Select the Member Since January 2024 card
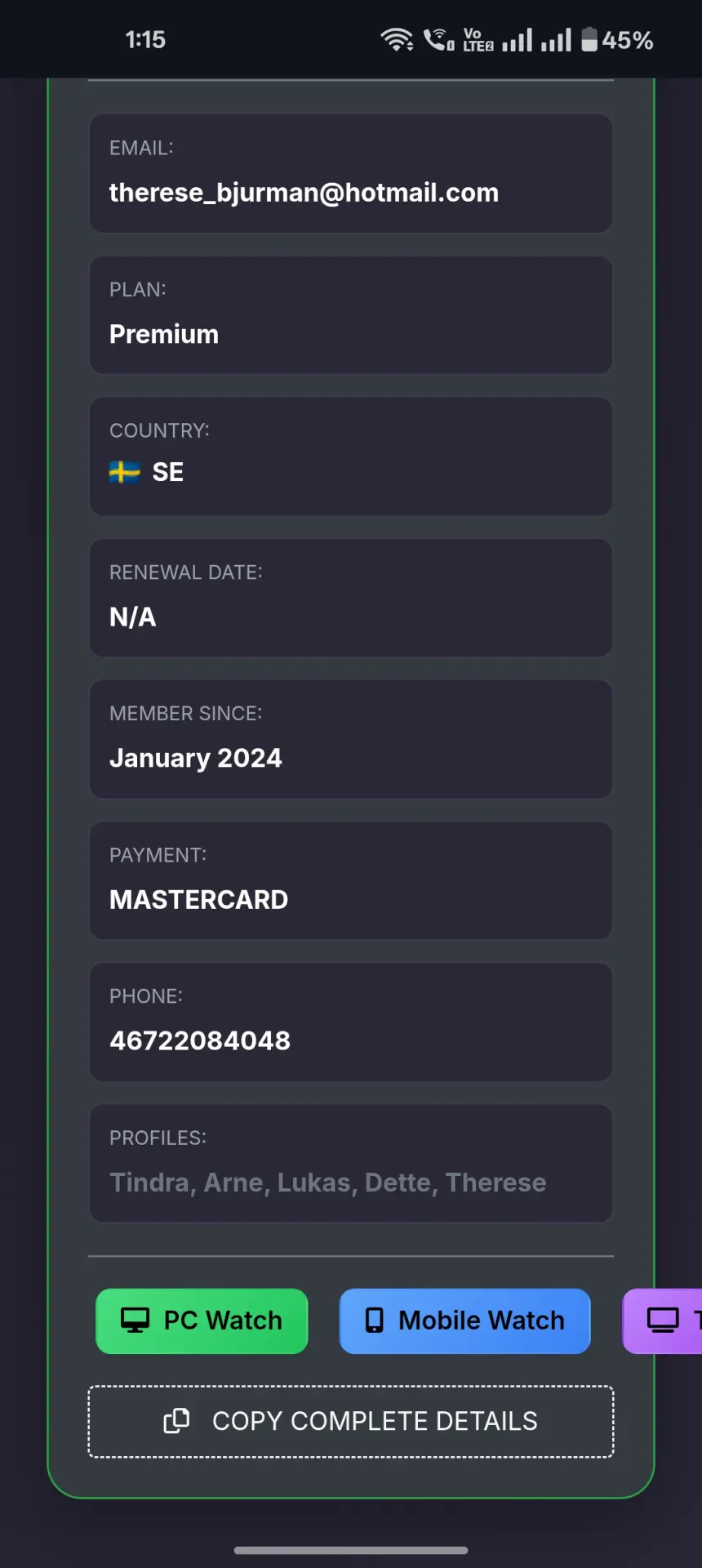The width and height of the screenshot is (702, 1568). point(351,739)
